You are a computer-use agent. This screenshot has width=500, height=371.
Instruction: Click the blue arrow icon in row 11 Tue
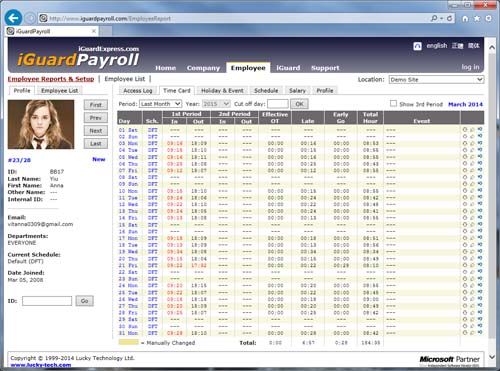tap(480, 197)
